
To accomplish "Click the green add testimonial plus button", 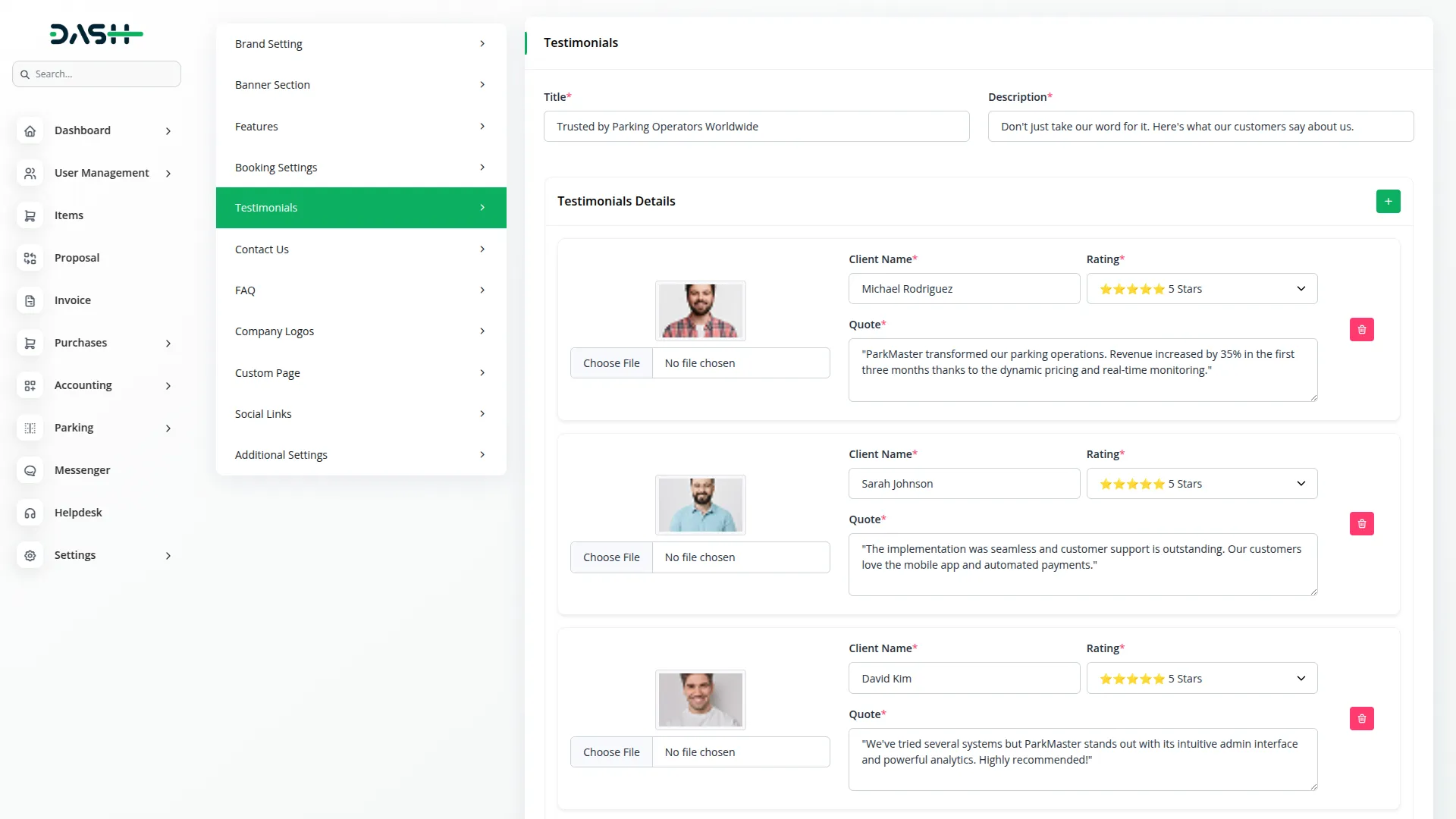I will point(1388,201).
